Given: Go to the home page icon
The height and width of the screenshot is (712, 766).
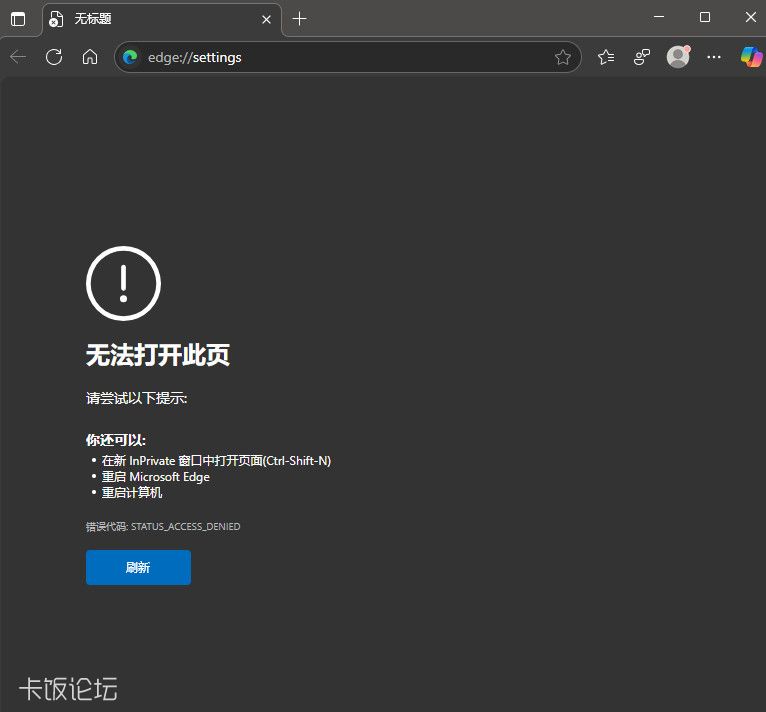Looking at the screenshot, I should tap(90, 57).
